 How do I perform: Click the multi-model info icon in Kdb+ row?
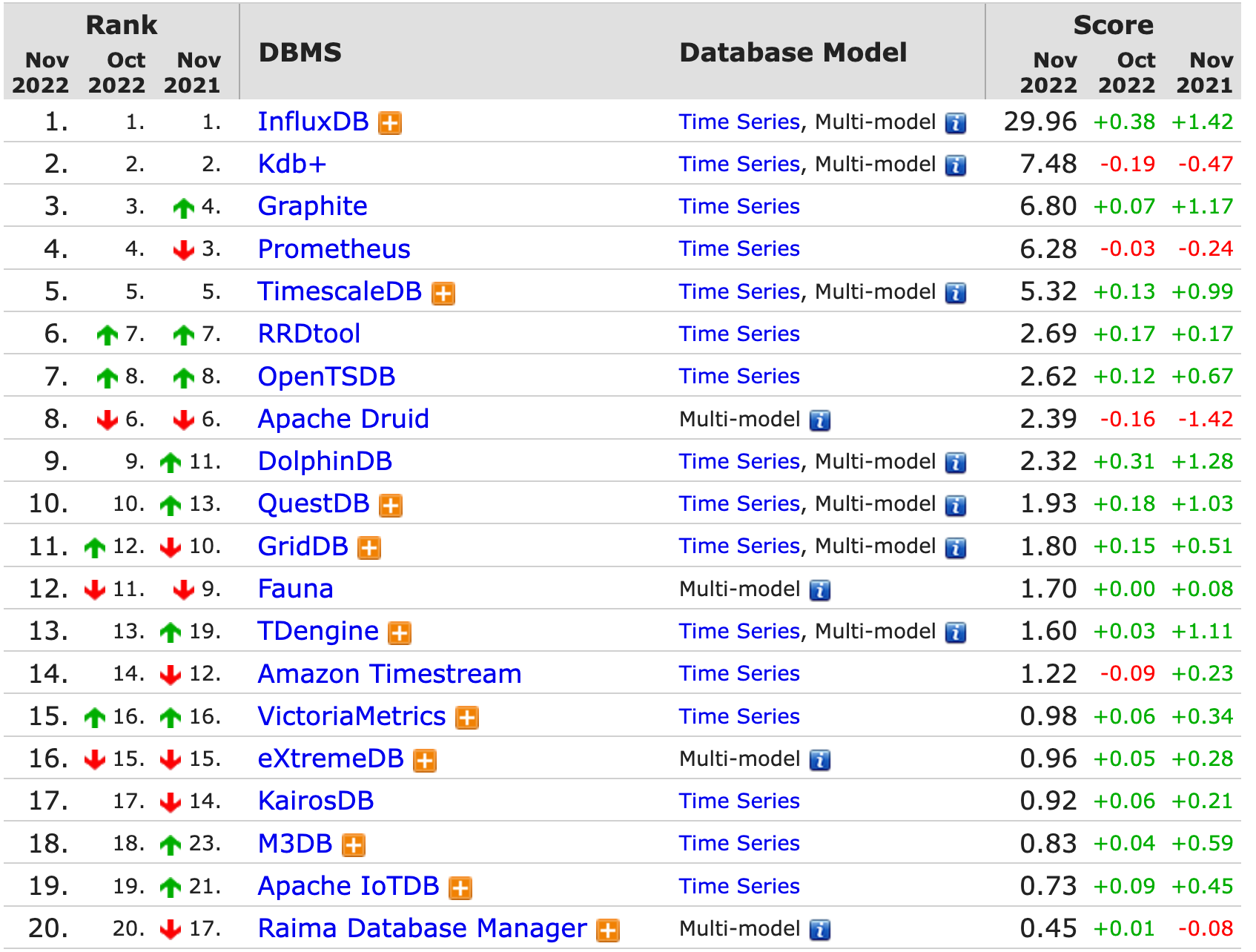[x=956, y=165]
